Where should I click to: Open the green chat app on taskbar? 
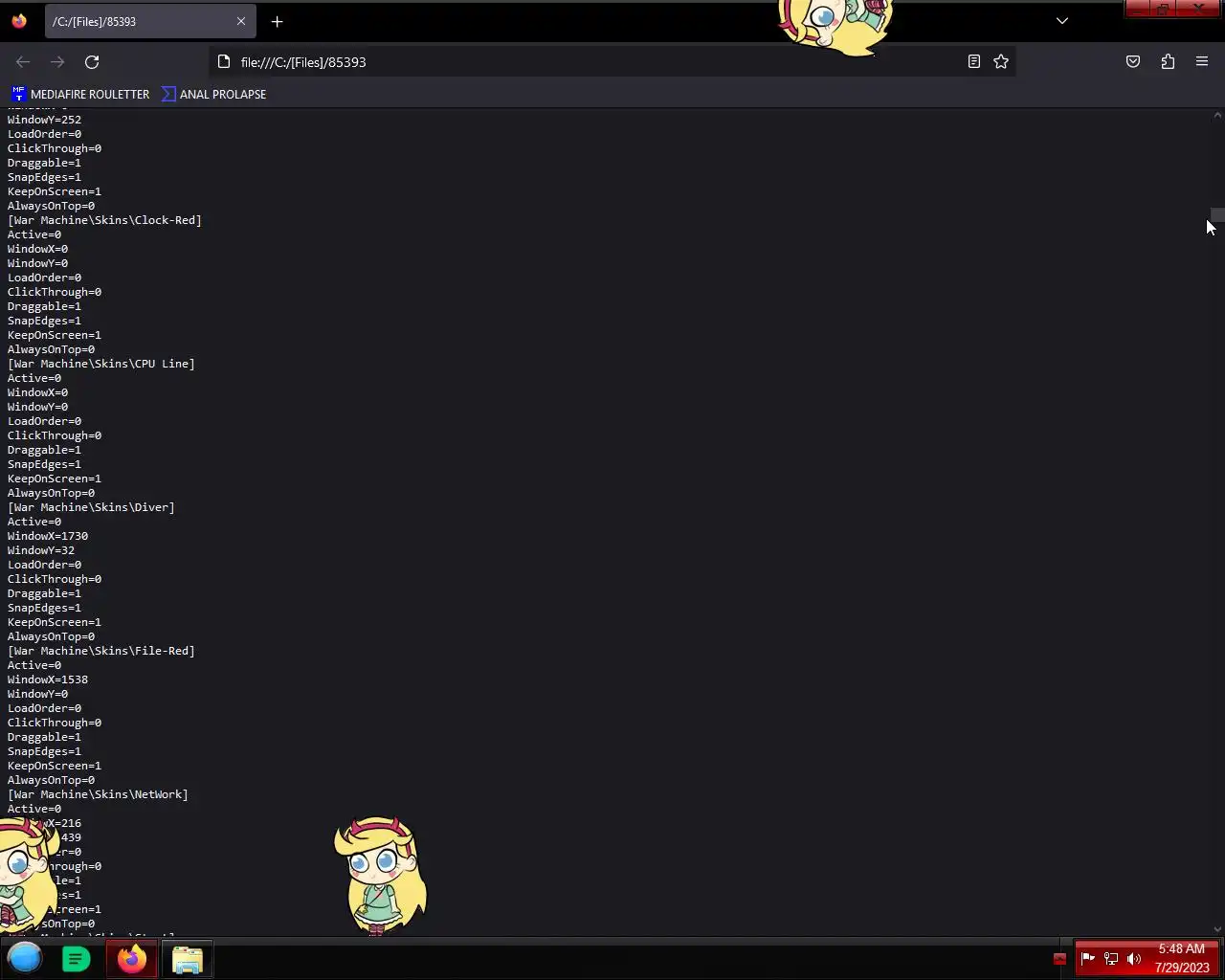click(x=77, y=959)
